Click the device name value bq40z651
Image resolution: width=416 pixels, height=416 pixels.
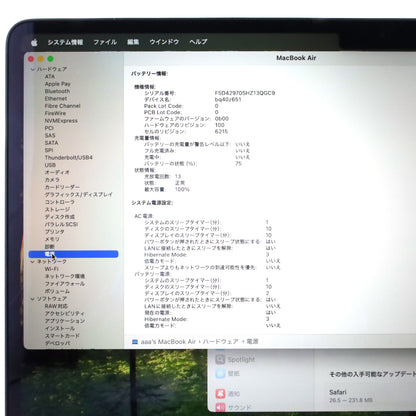228,99
